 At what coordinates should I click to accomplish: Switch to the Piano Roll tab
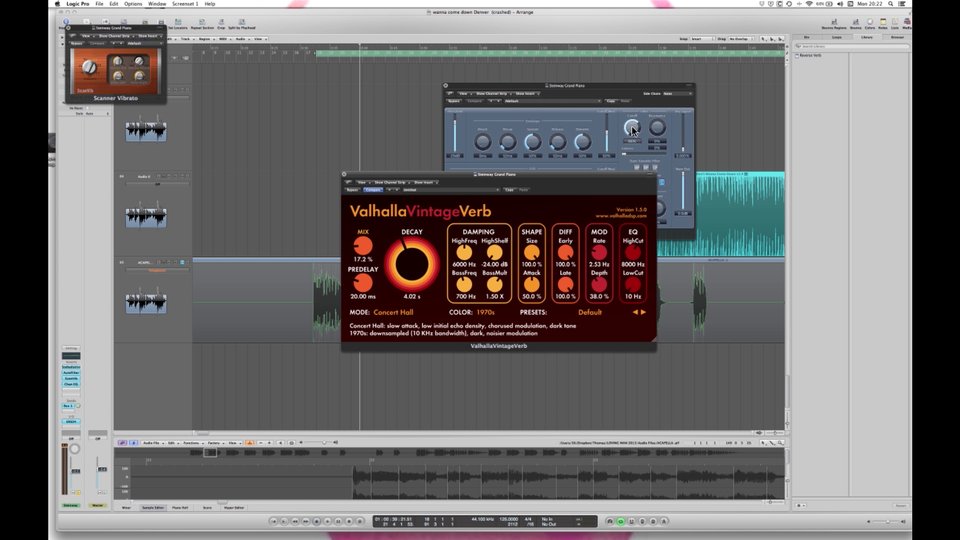coord(180,508)
